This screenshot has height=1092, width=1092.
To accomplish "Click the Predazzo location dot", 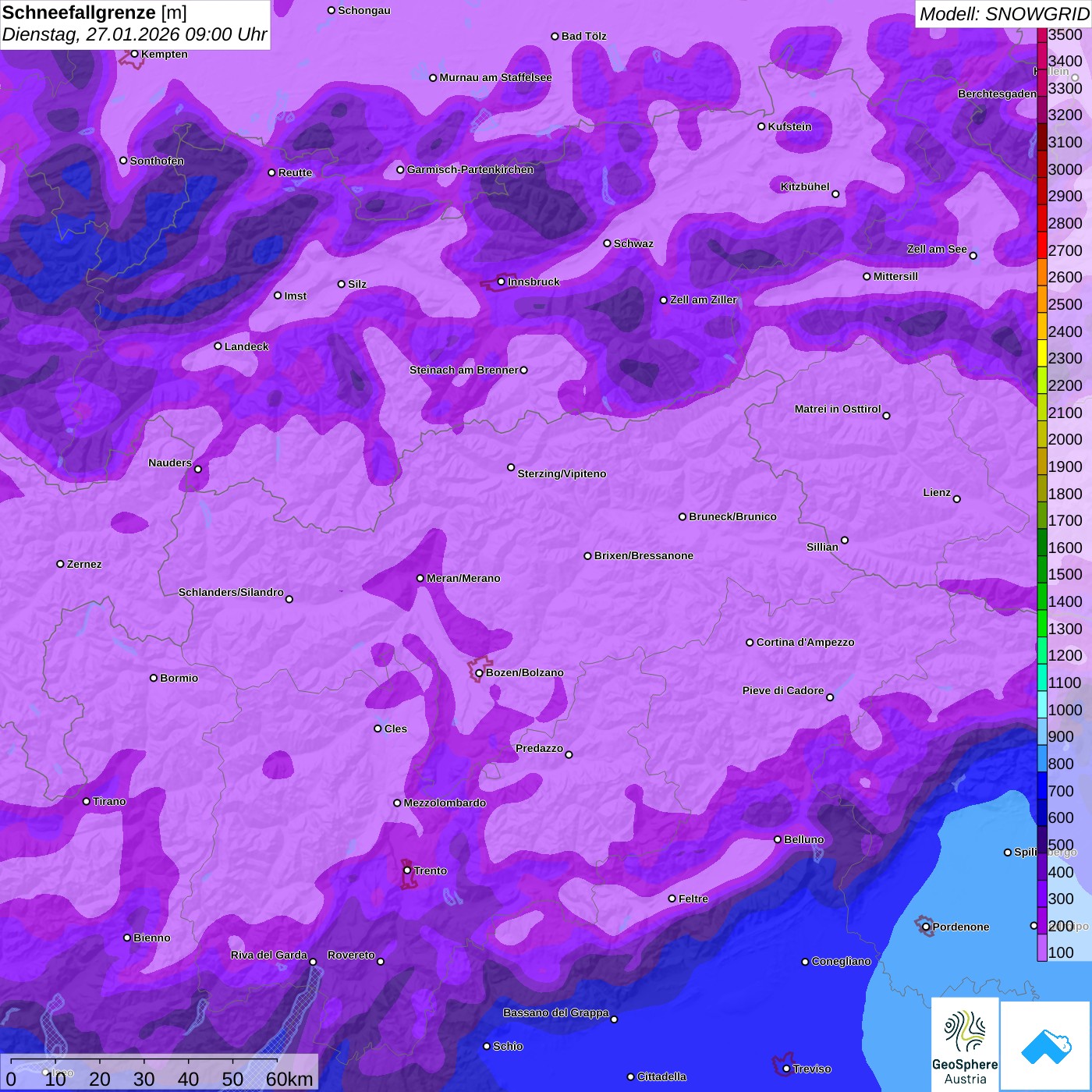I will click(x=569, y=754).
